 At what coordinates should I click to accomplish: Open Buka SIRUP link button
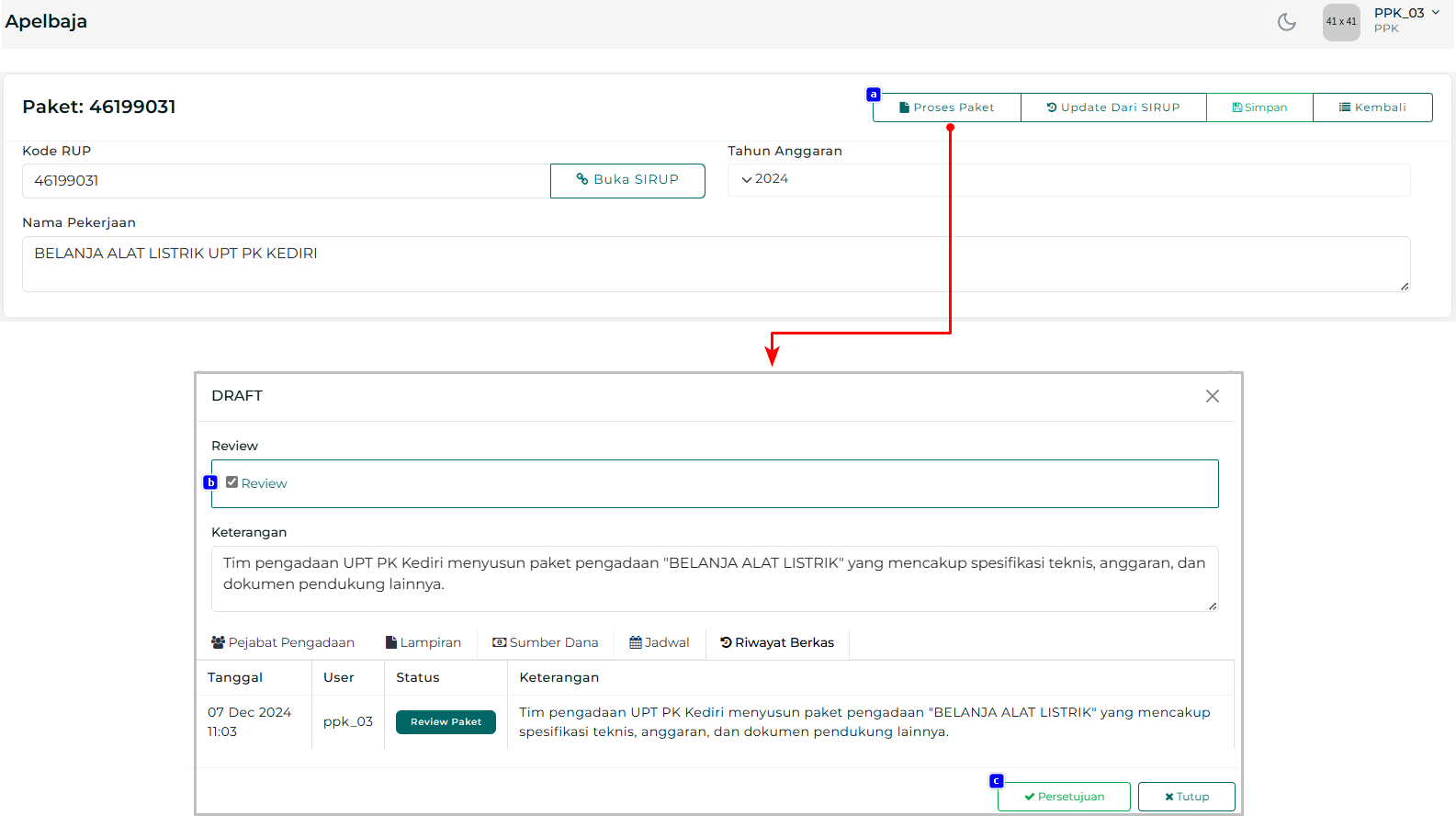627,180
